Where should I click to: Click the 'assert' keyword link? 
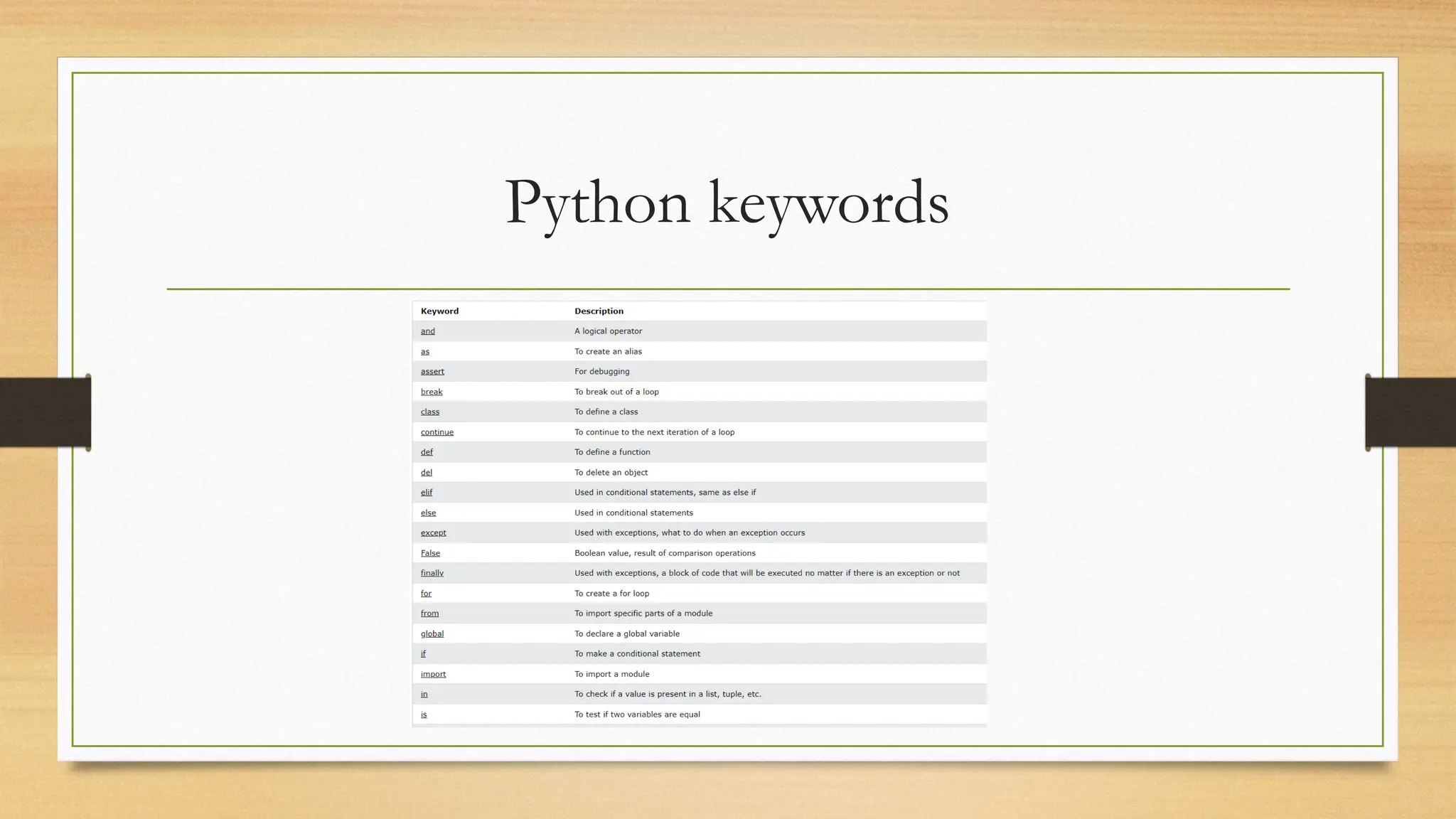point(432,371)
